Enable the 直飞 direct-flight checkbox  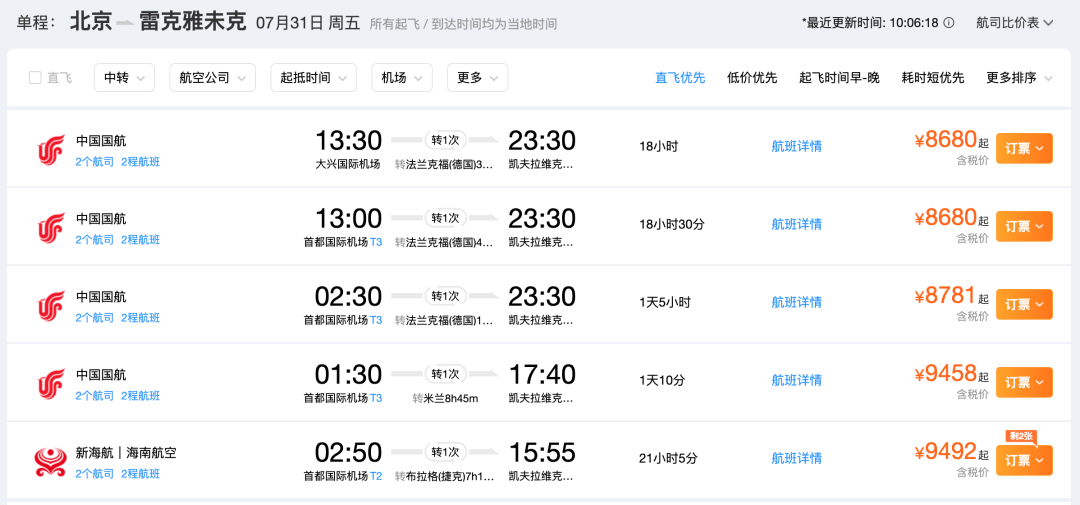coord(35,78)
